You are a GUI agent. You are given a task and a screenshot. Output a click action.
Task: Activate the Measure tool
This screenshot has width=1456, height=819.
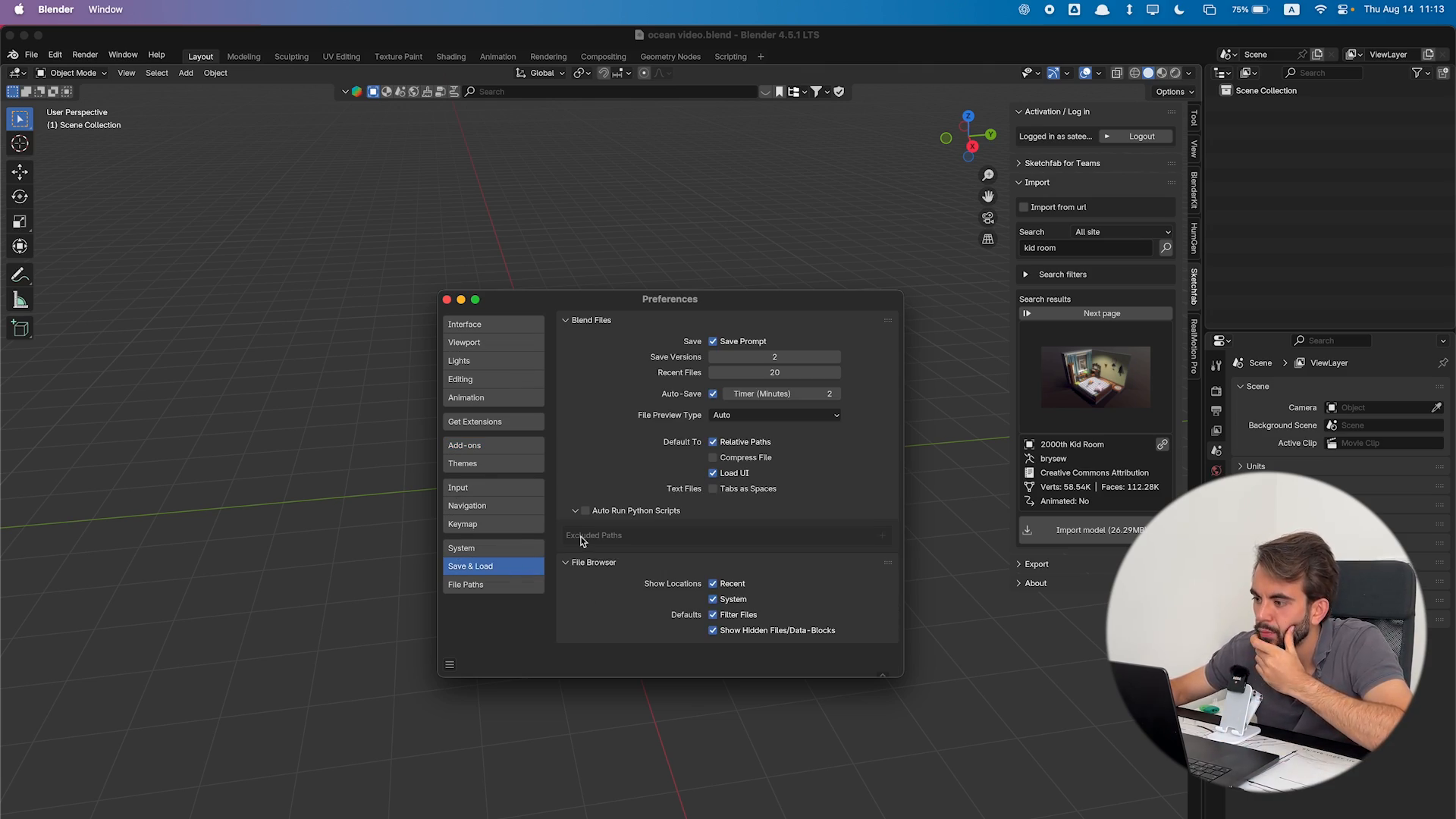(20, 301)
